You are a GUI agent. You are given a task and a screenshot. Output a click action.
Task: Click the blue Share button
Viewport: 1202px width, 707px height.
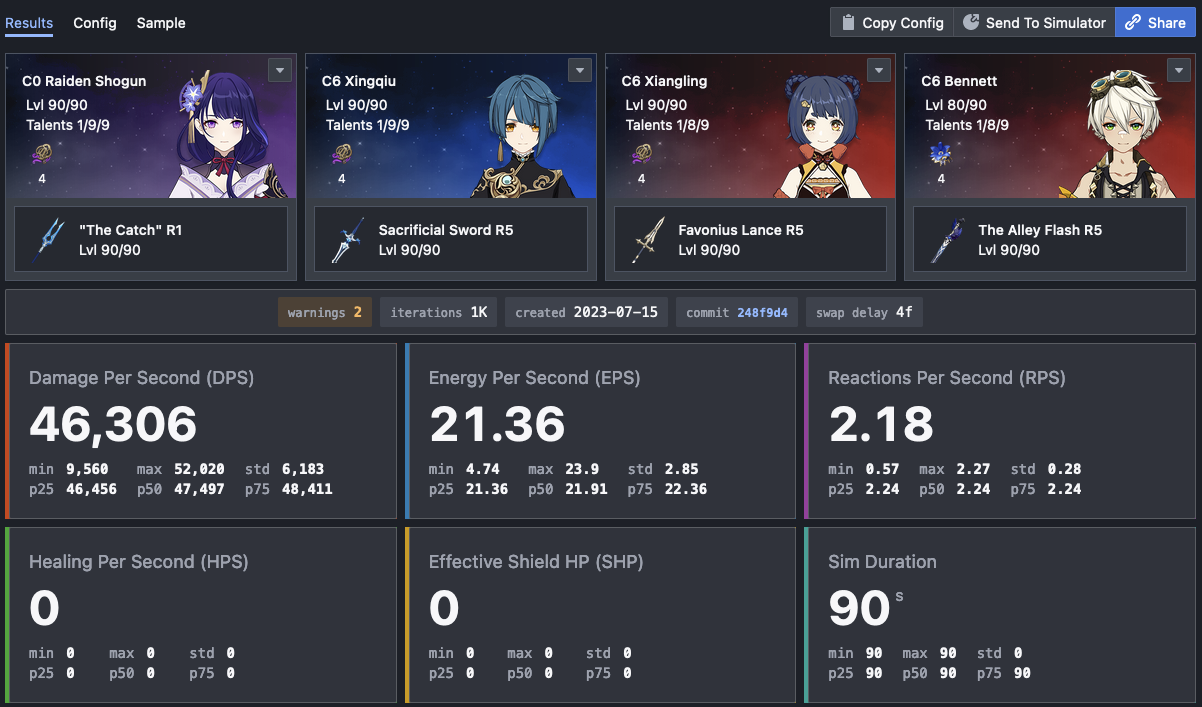click(1155, 23)
